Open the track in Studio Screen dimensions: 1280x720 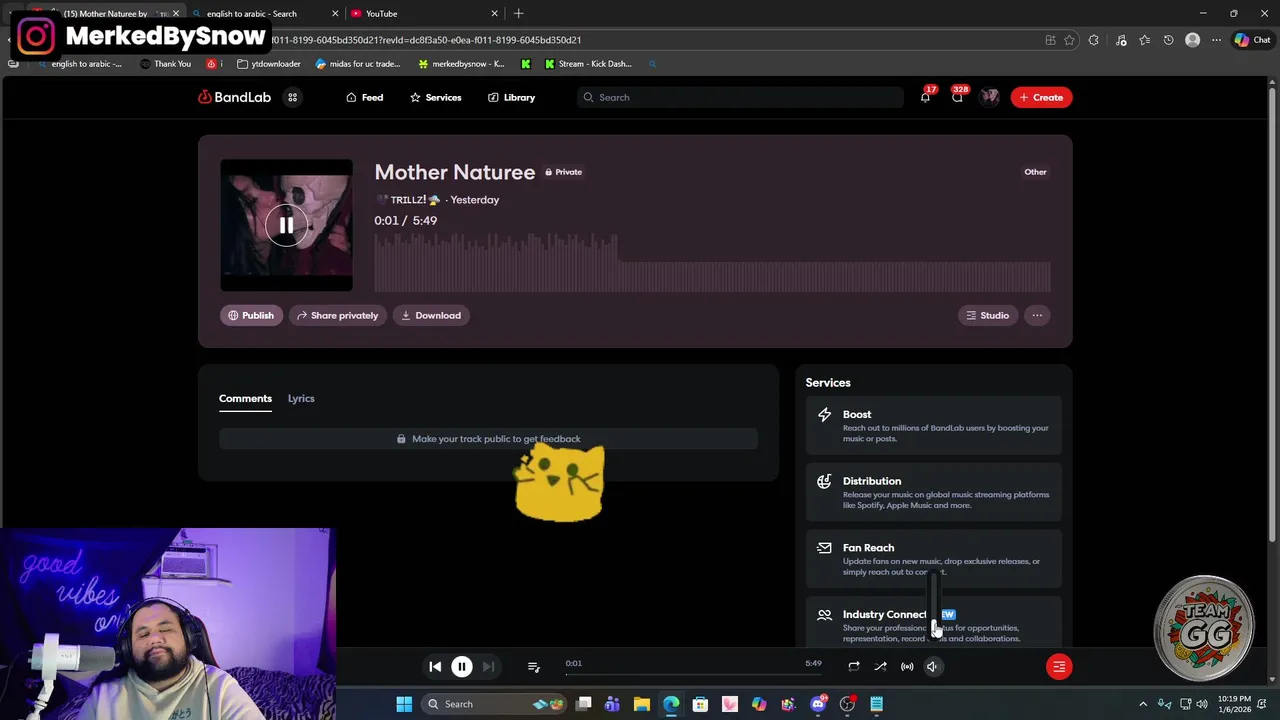987,315
